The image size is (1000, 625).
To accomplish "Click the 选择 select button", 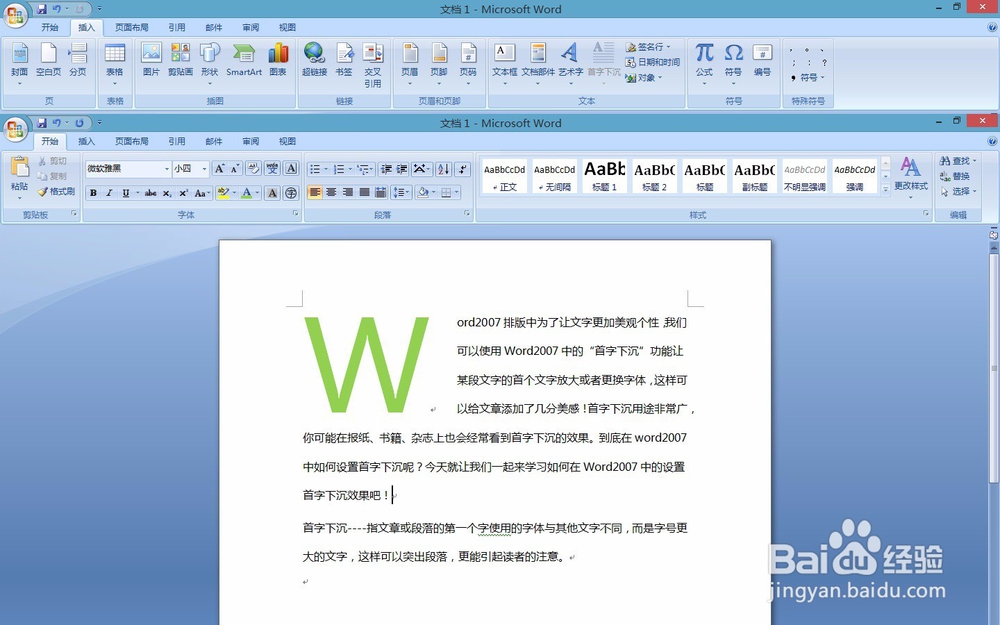I will (958, 191).
